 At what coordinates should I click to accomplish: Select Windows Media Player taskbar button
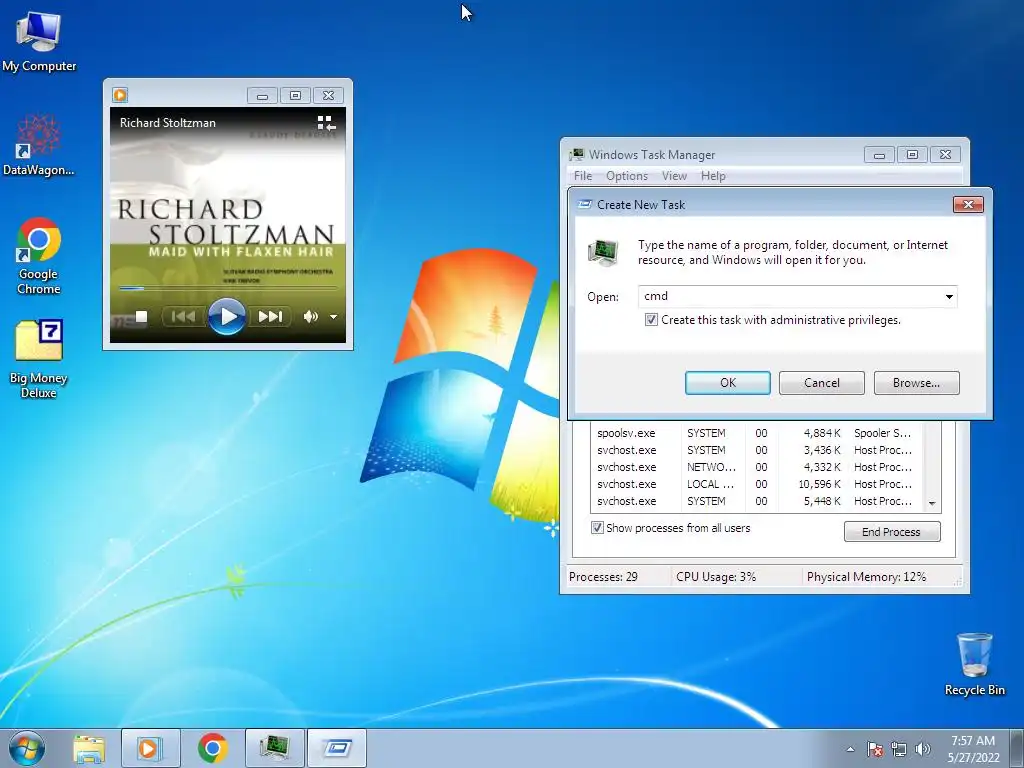click(150, 748)
